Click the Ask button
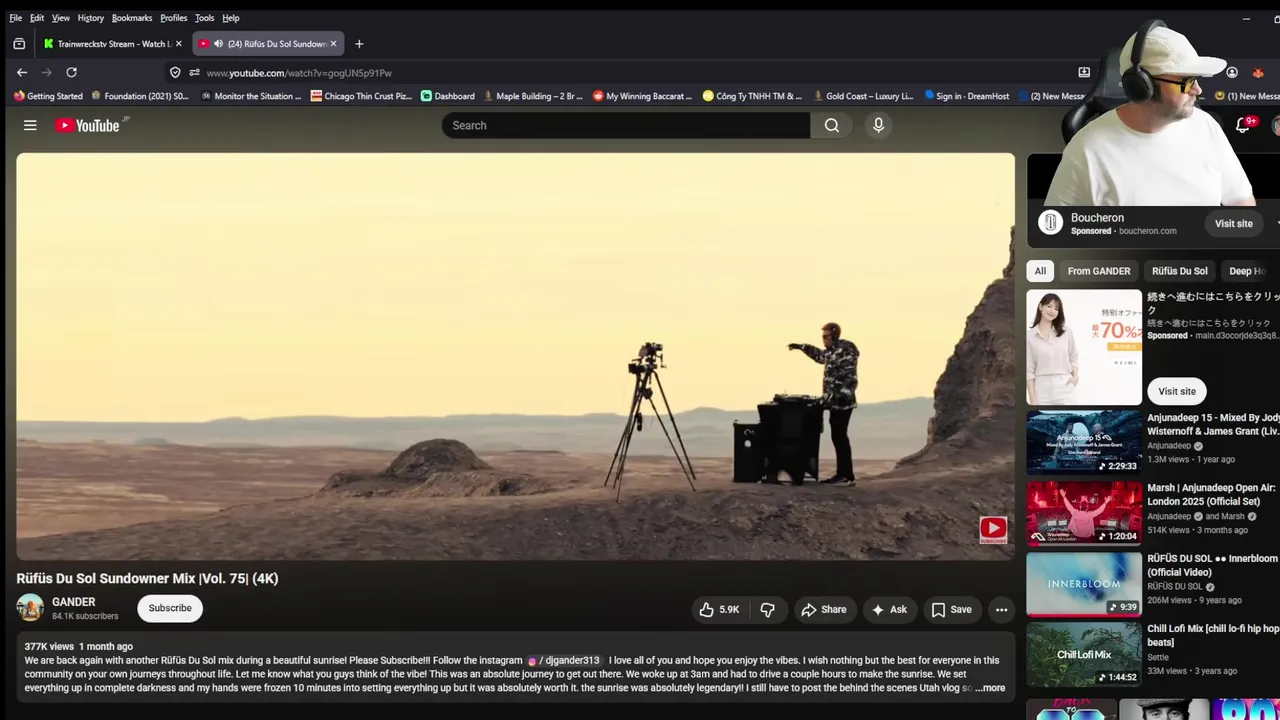 coord(888,609)
